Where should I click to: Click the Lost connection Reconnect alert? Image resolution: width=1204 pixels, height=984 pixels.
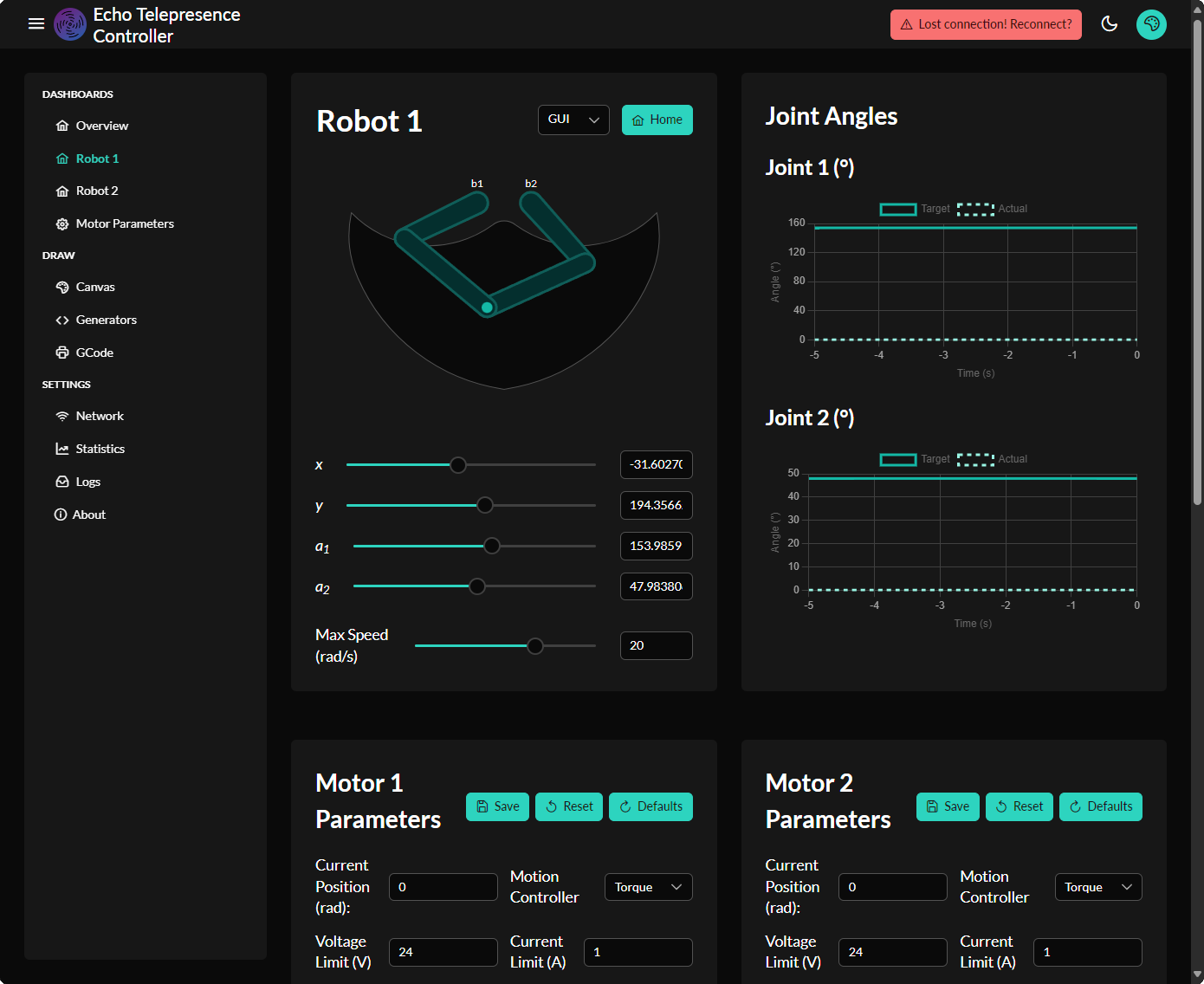click(986, 24)
